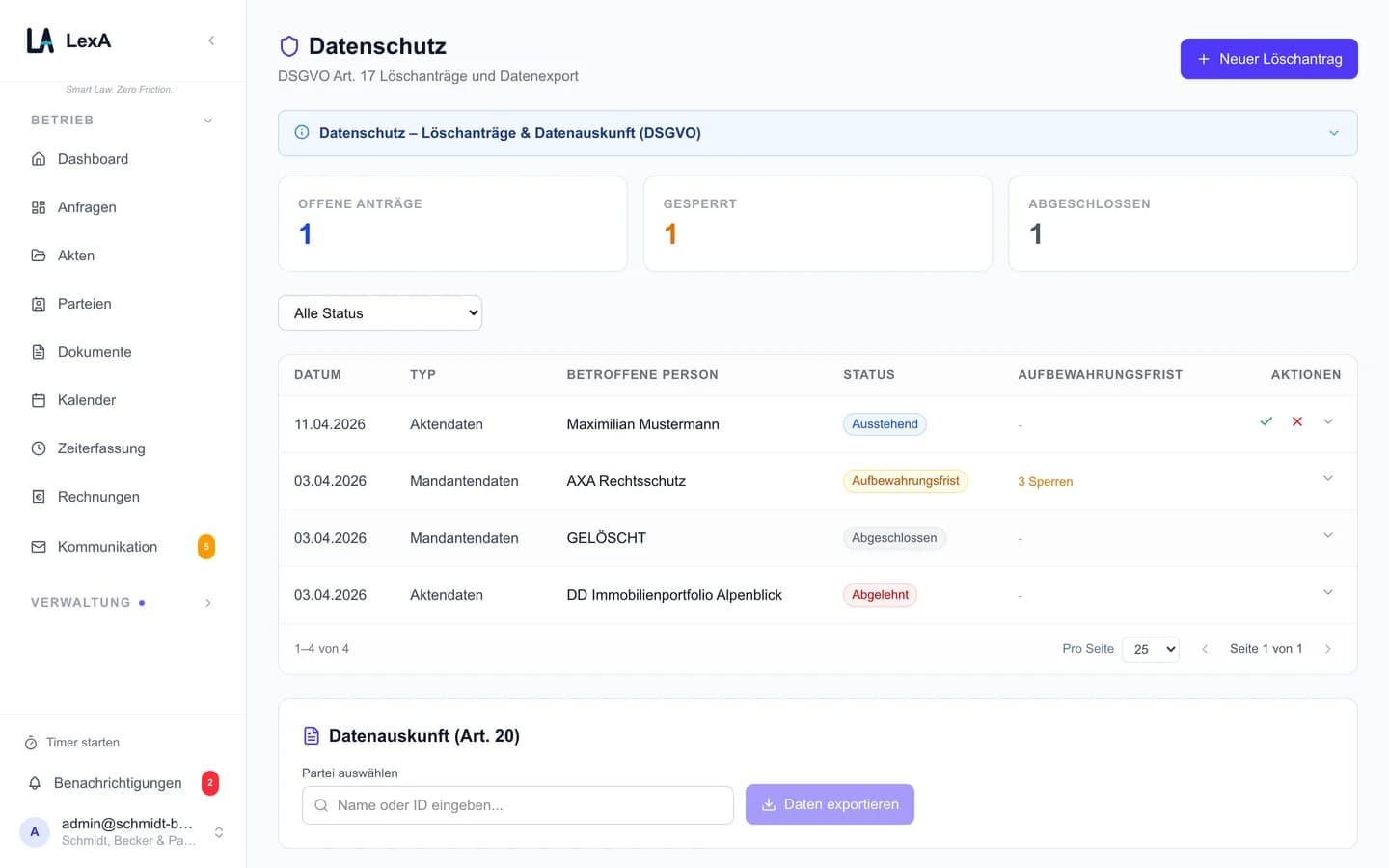
Task: Click the orange Kommunikation badge 5
Action: (206, 547)
